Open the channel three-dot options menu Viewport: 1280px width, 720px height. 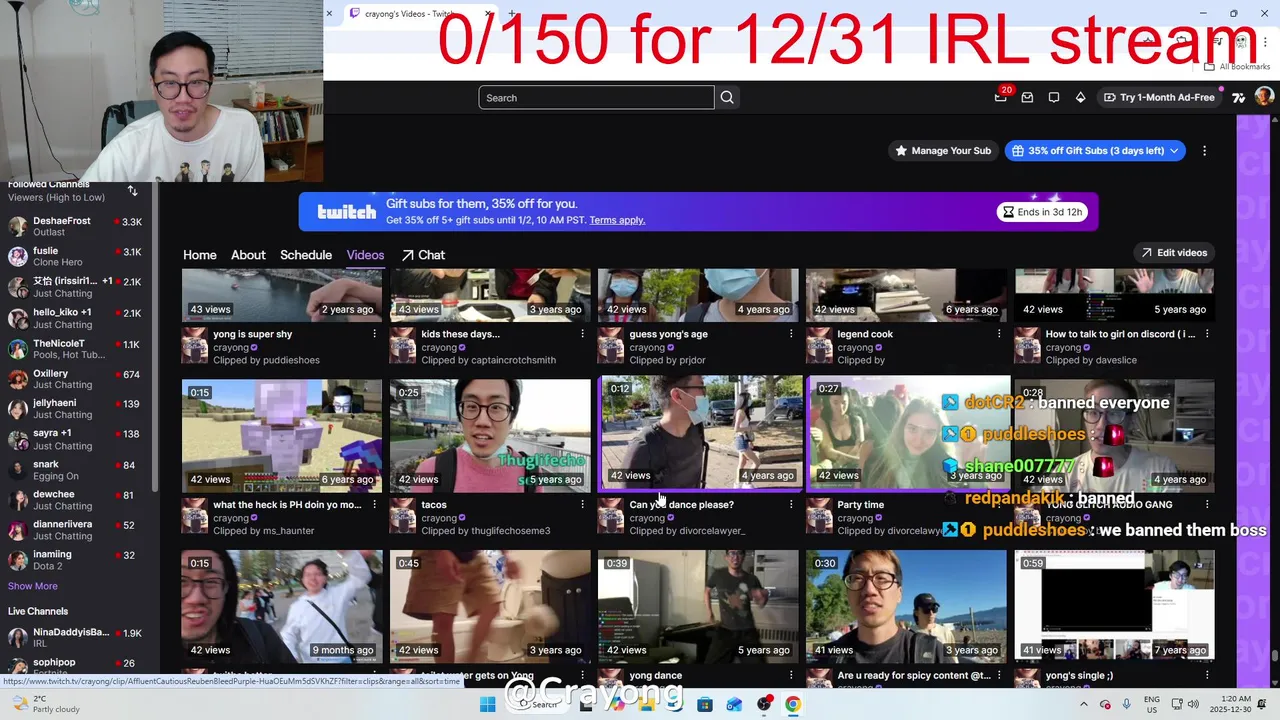1204,151
